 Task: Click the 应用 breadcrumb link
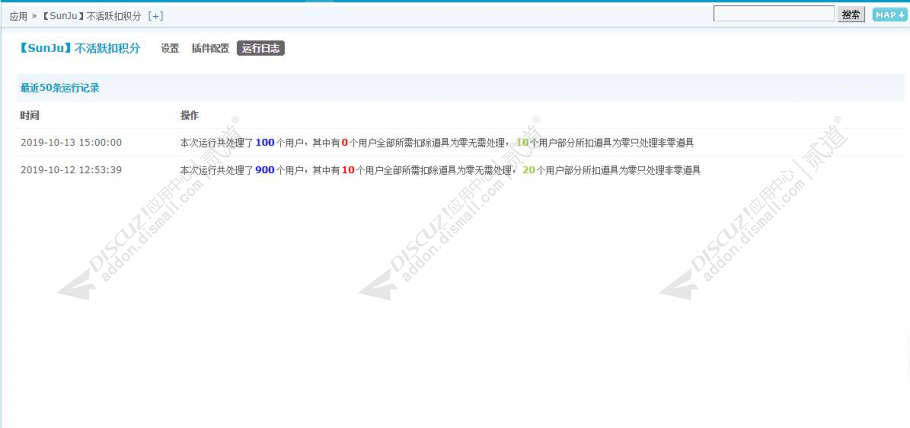click(19, 16)
